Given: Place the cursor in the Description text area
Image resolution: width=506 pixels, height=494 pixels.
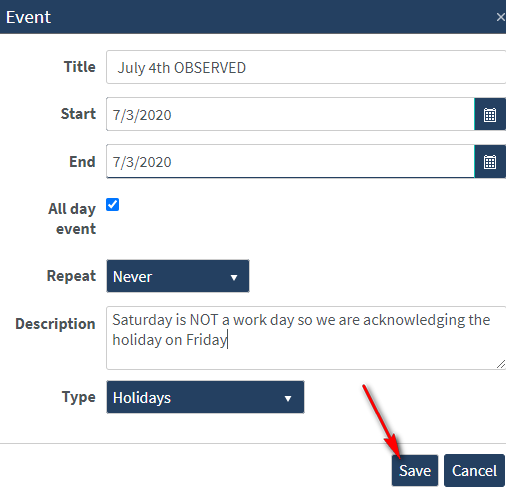Looking at the screenshot, I should click(306, 338).
